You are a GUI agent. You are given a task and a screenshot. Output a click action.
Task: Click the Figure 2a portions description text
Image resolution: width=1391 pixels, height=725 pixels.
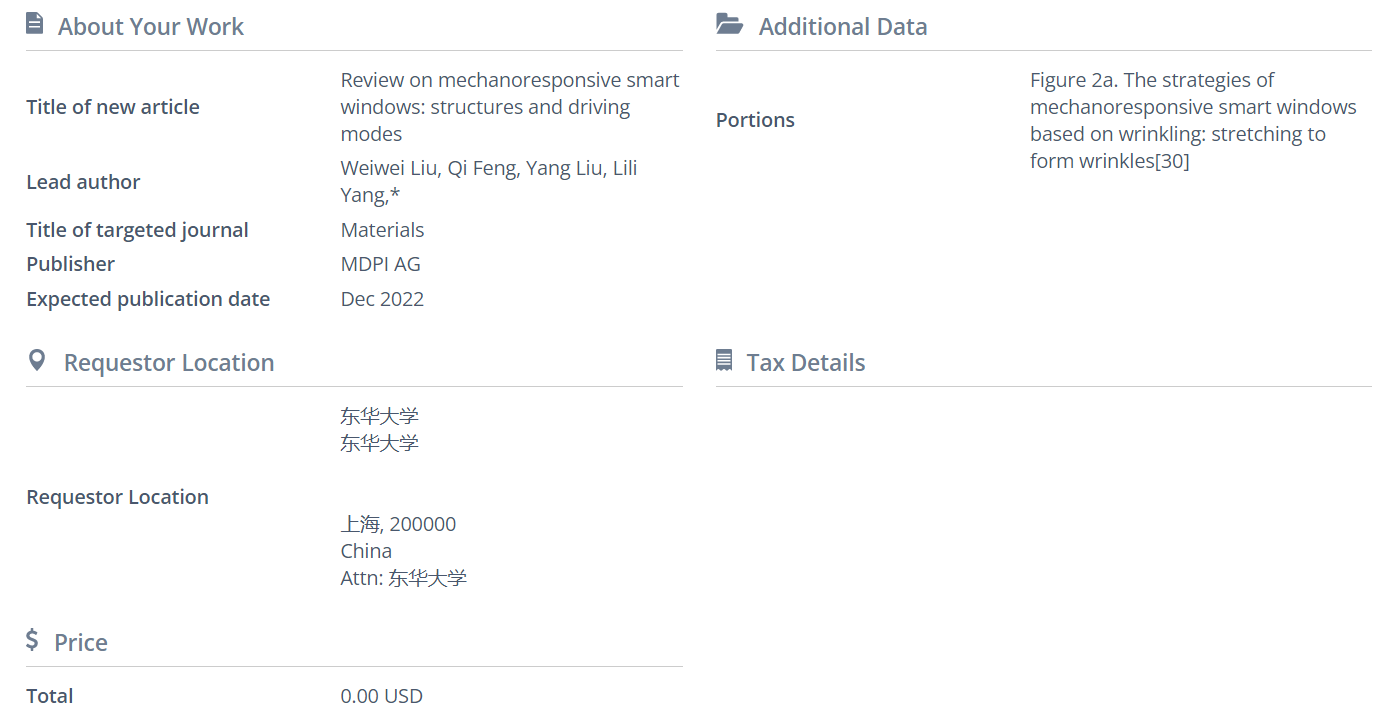(x=1192, y=120)
